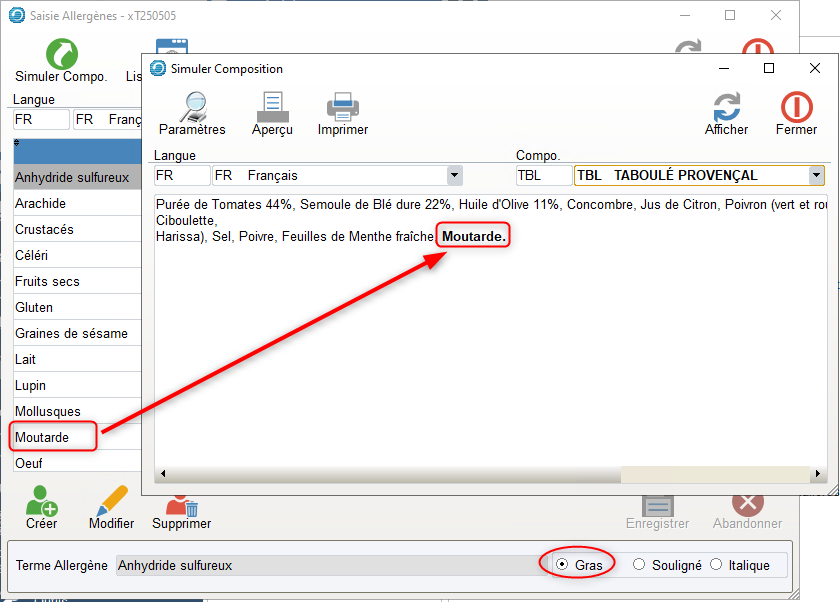
Task: Select the Souligné radio button
Action: pyautogui.click(x=640, y=565)
